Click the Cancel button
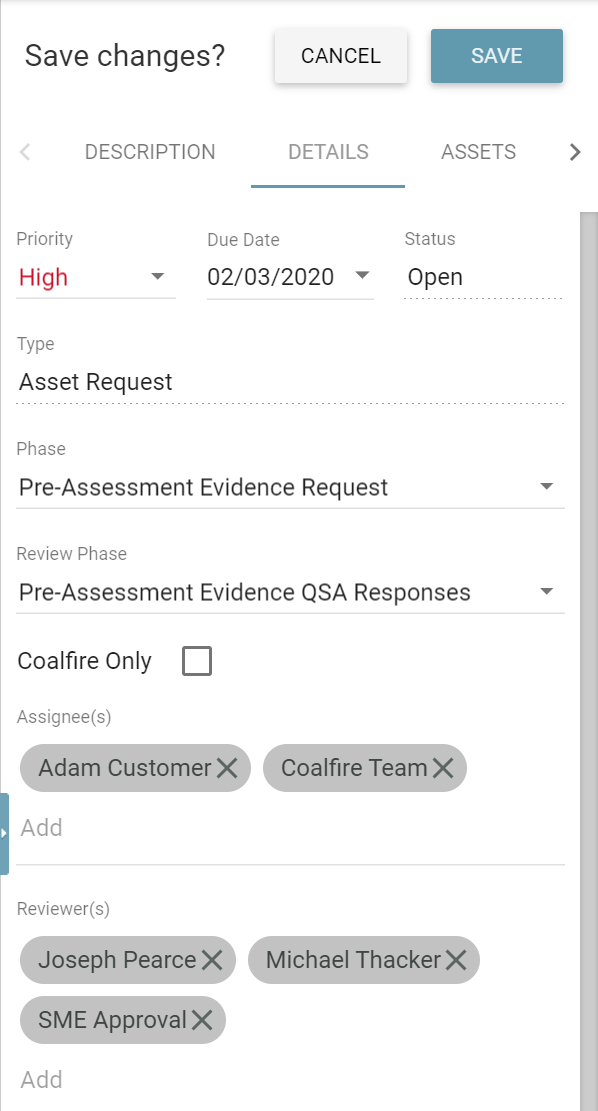 (341, 56)
